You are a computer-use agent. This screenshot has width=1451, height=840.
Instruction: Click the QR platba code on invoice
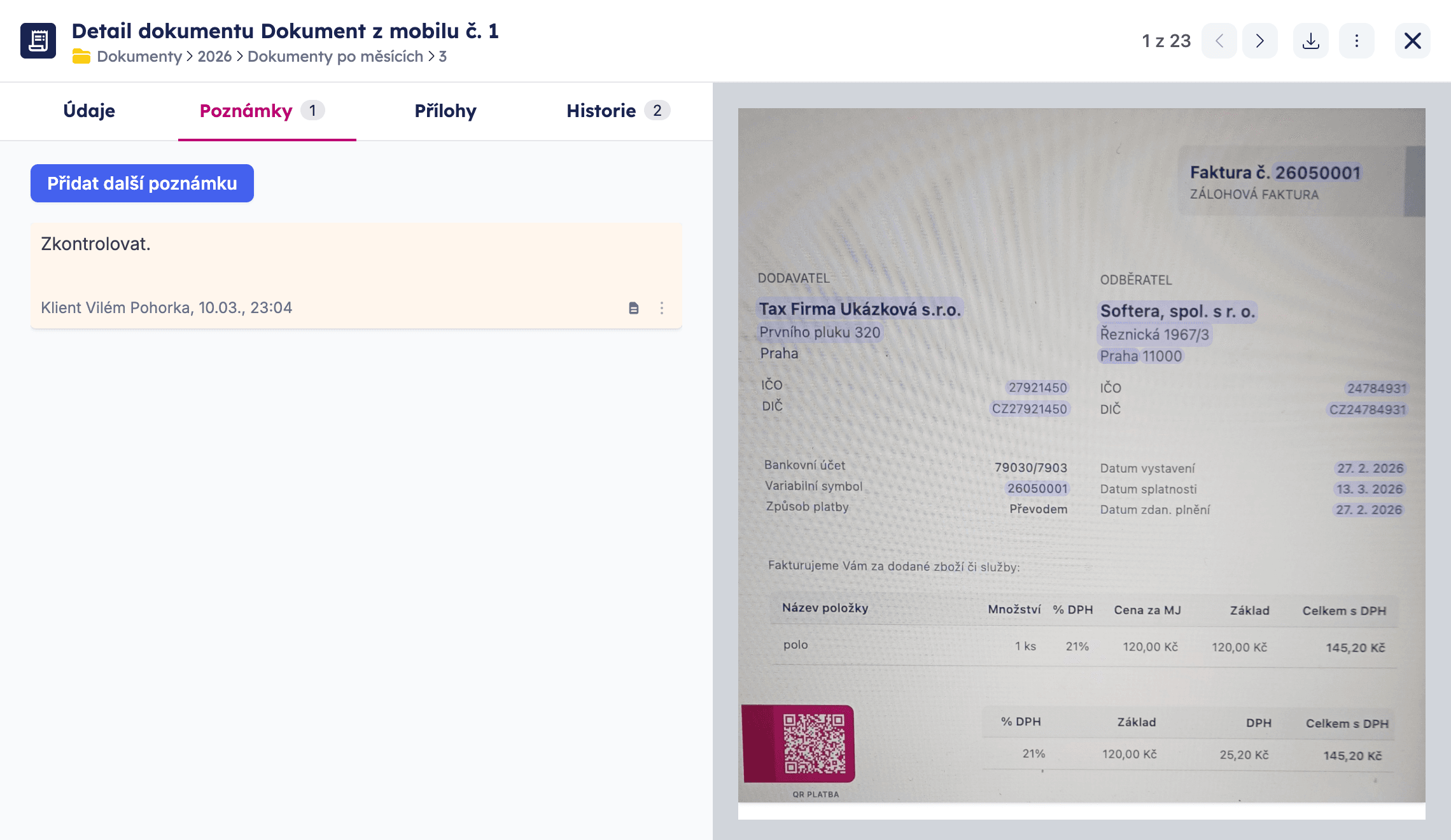(814, 743)
